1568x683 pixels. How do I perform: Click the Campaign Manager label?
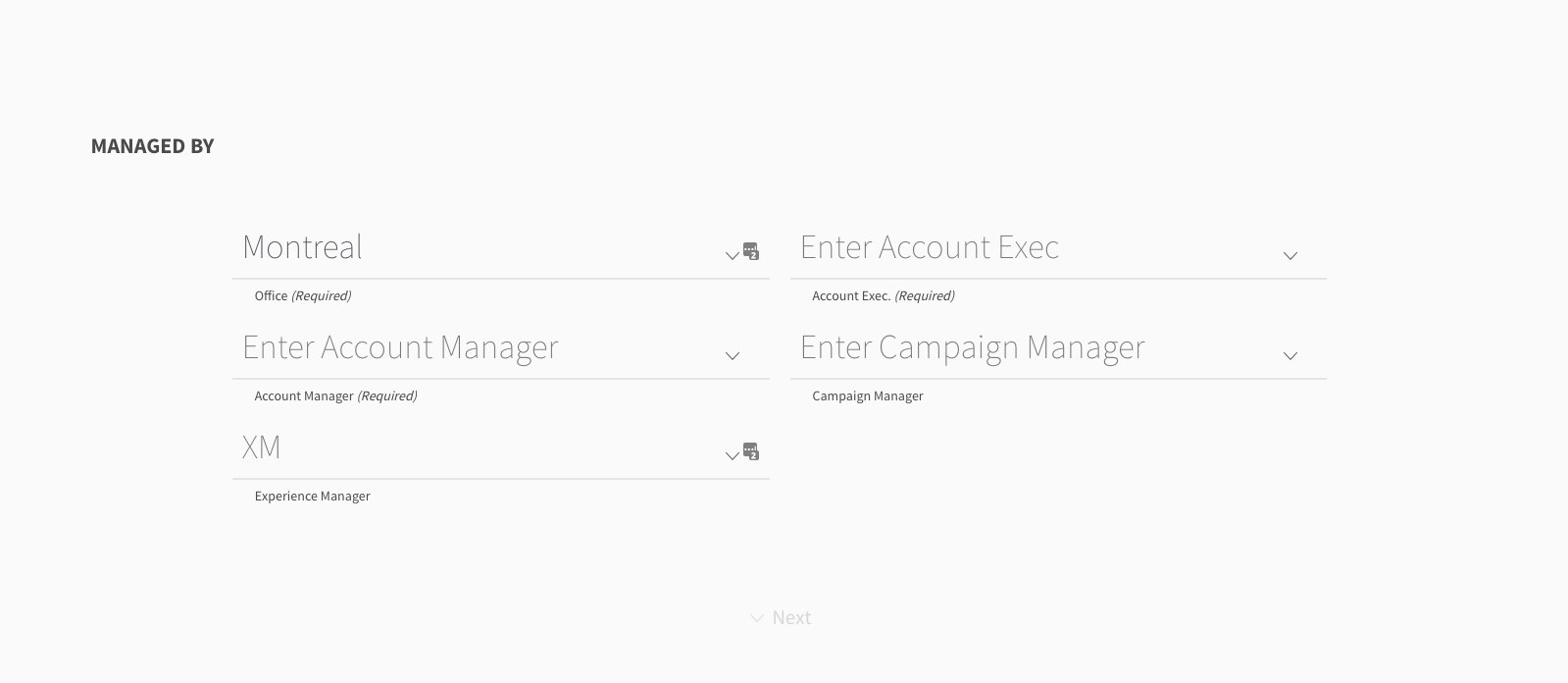pyautogui.click(x=868, y=395)
